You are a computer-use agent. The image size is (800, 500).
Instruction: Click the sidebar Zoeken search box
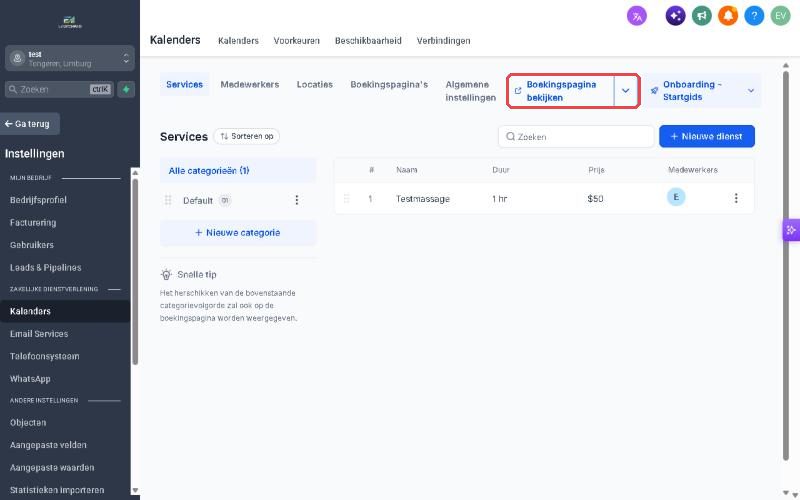click(x=59, y=89)
